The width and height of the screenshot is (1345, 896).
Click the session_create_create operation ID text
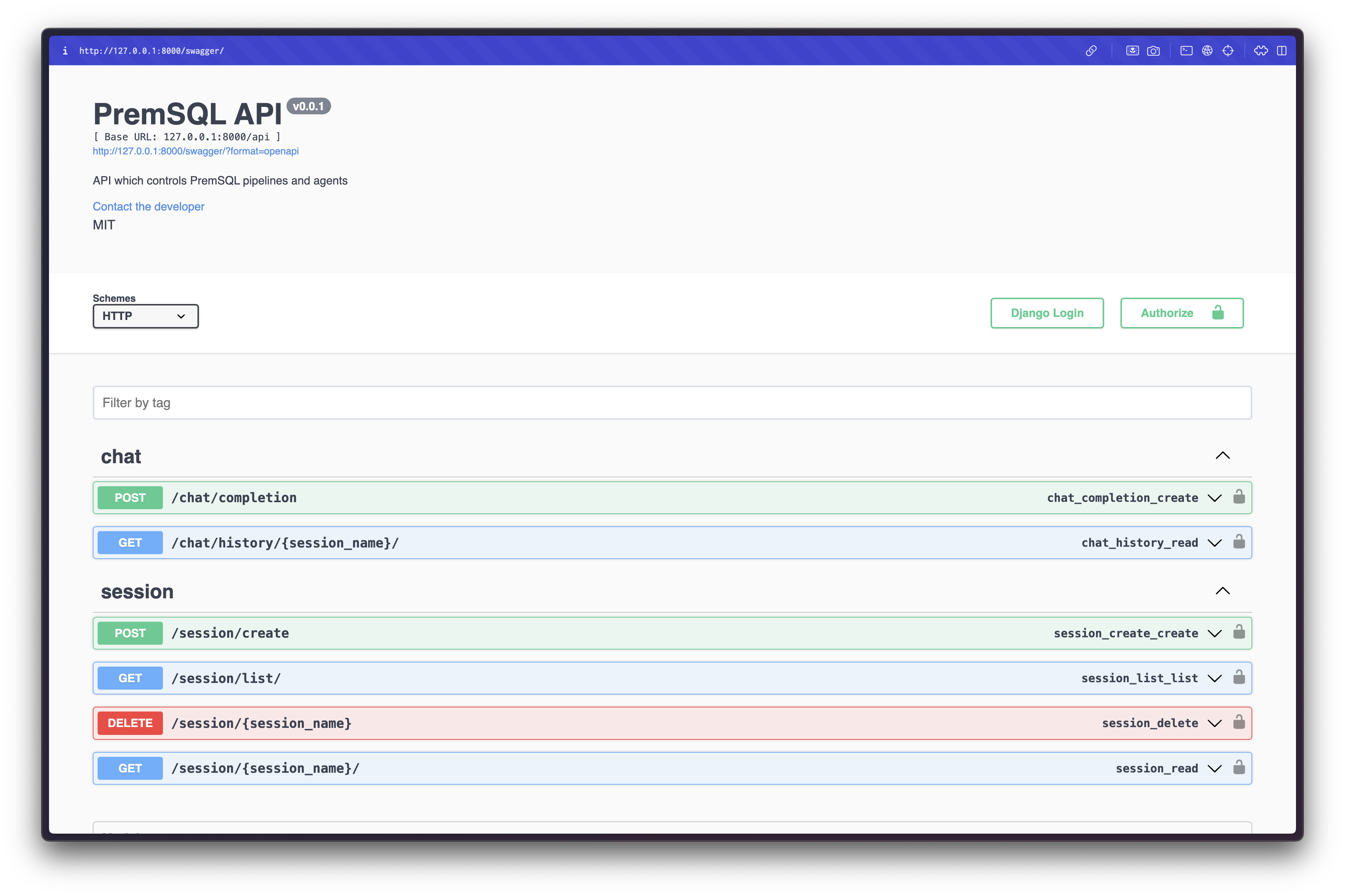[1126, 633]
